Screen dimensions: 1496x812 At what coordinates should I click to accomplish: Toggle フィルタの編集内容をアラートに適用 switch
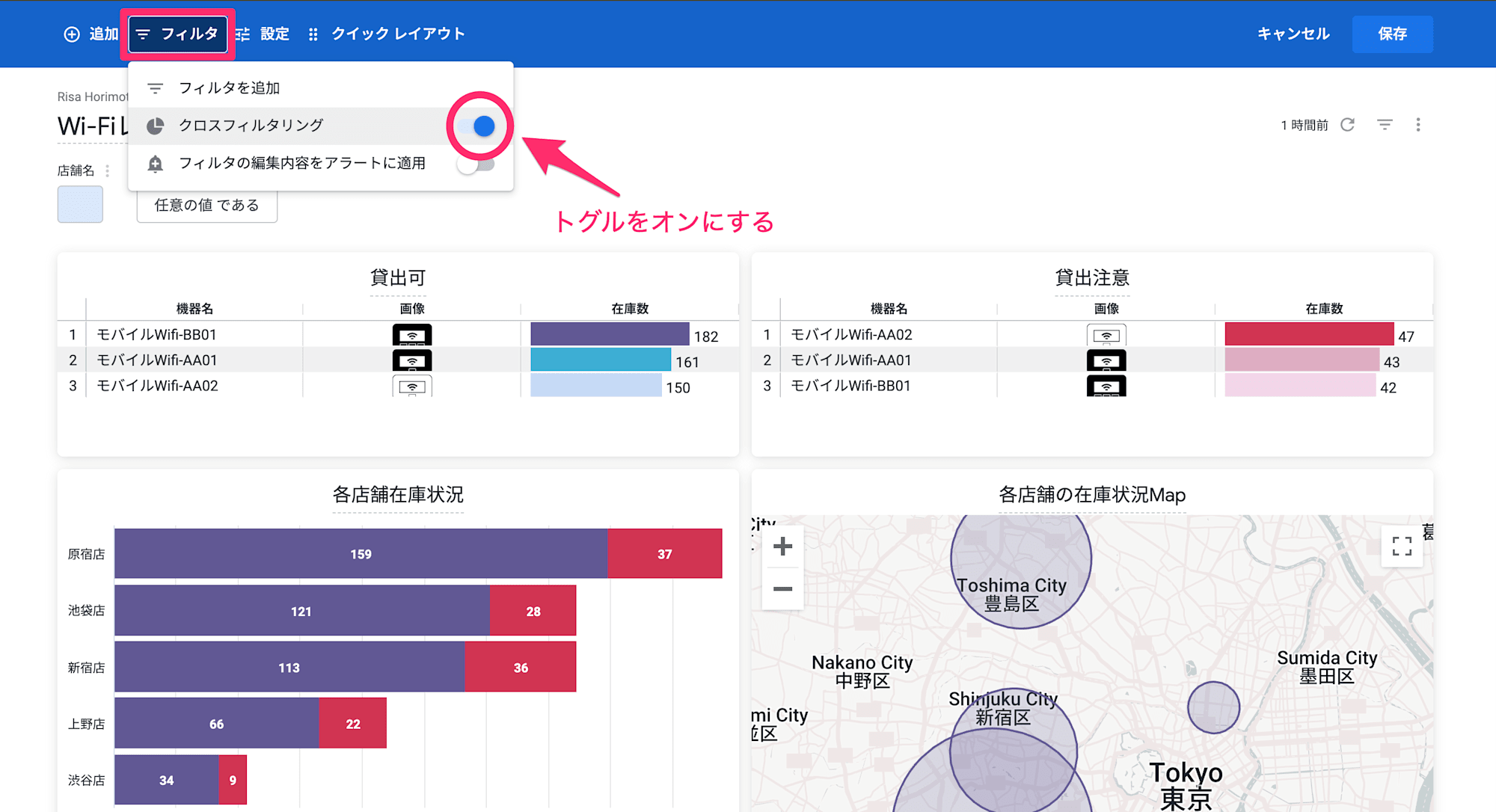(x=476, y=164)
